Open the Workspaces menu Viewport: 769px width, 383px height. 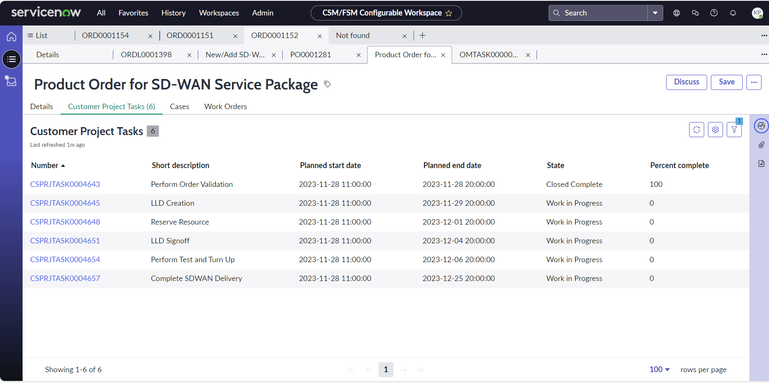click(218, 13)
